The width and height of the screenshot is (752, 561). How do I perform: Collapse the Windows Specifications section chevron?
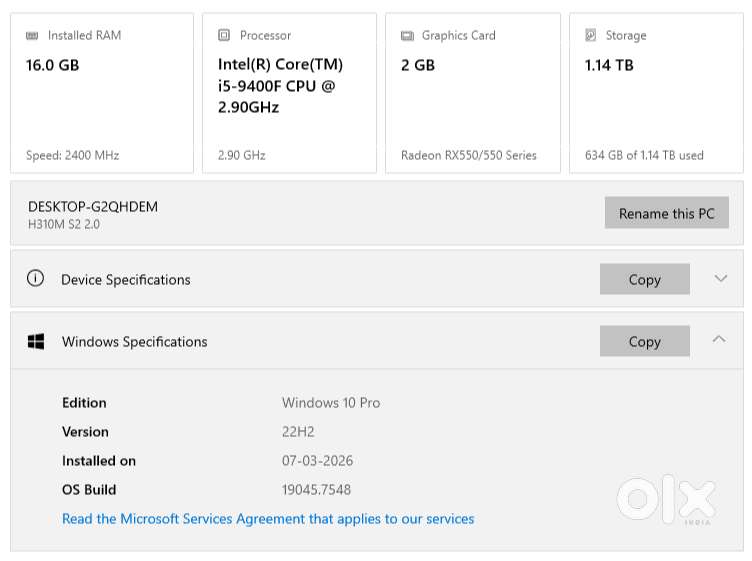click(x=719, y=339)
